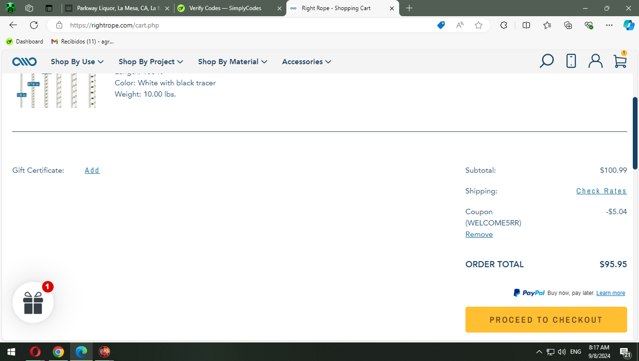Reload the page with refresh icon
This screenshot has height=361, width=639.
[34, 25]
